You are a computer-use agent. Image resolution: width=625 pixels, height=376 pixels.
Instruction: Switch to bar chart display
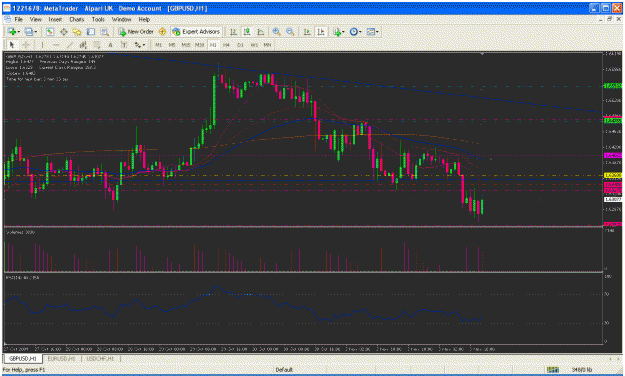tap(233, 31)
